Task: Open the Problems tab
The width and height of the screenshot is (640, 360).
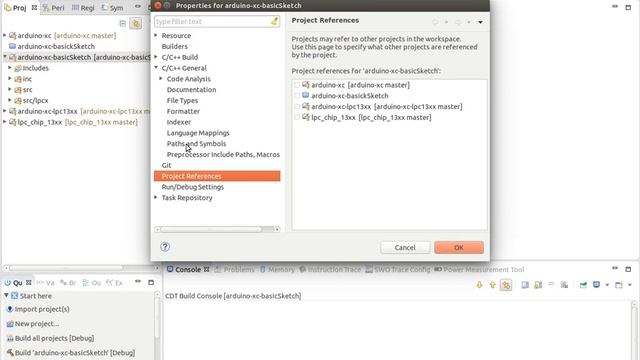Action: pos(234,269)
